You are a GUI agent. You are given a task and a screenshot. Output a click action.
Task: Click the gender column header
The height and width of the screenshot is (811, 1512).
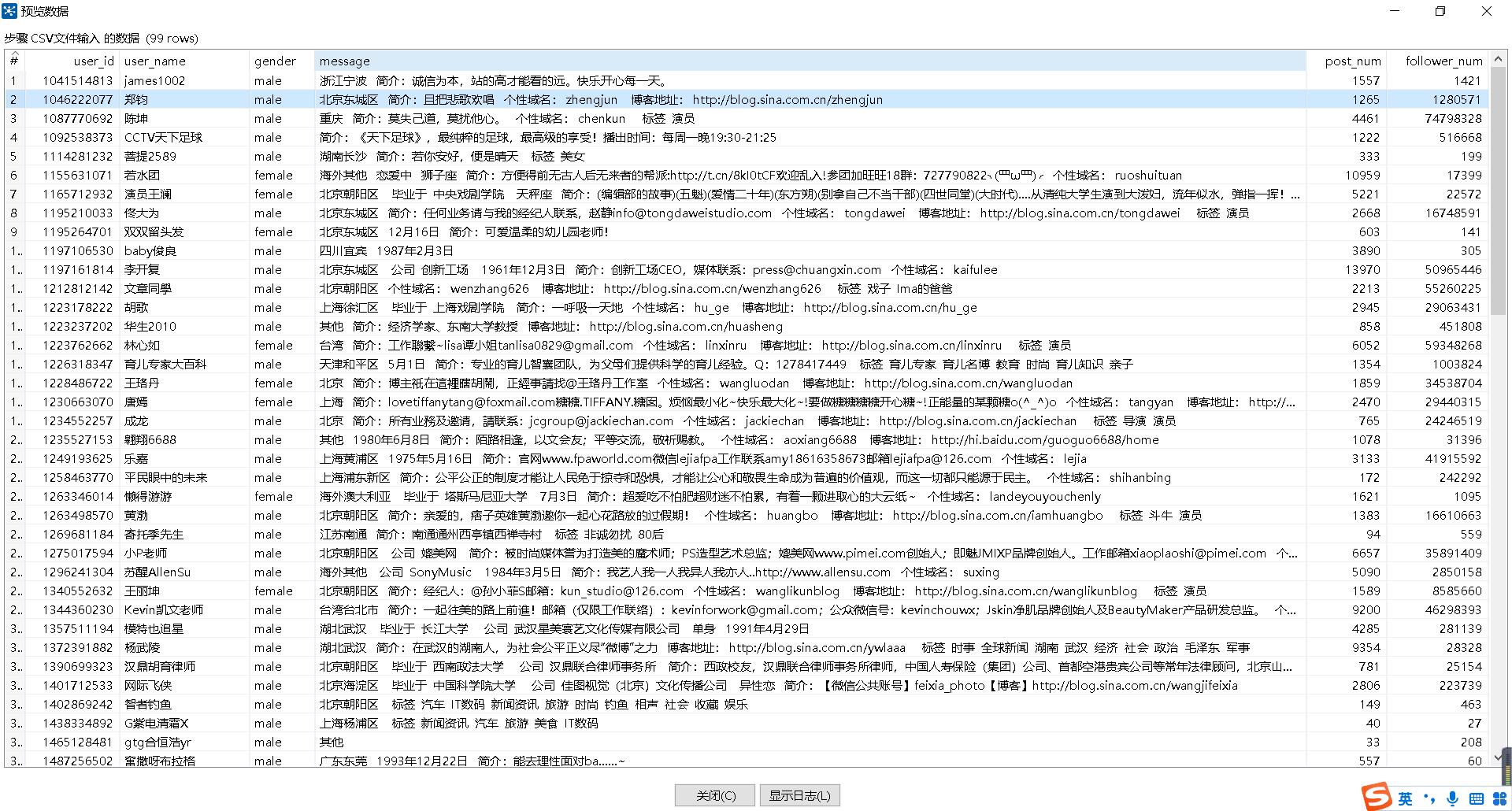[282, 61]
